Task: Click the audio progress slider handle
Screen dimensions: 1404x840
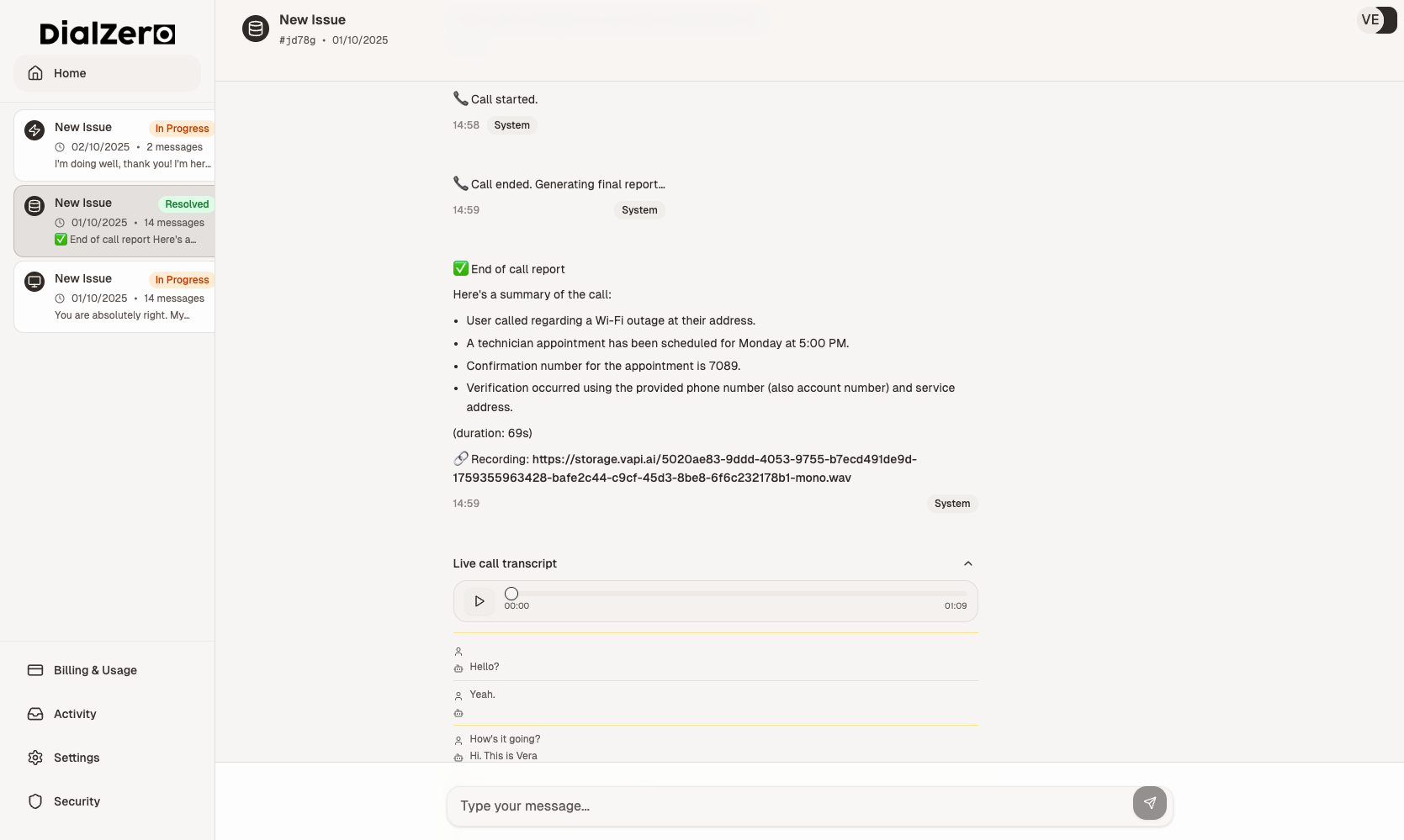Action: [511, 594]
